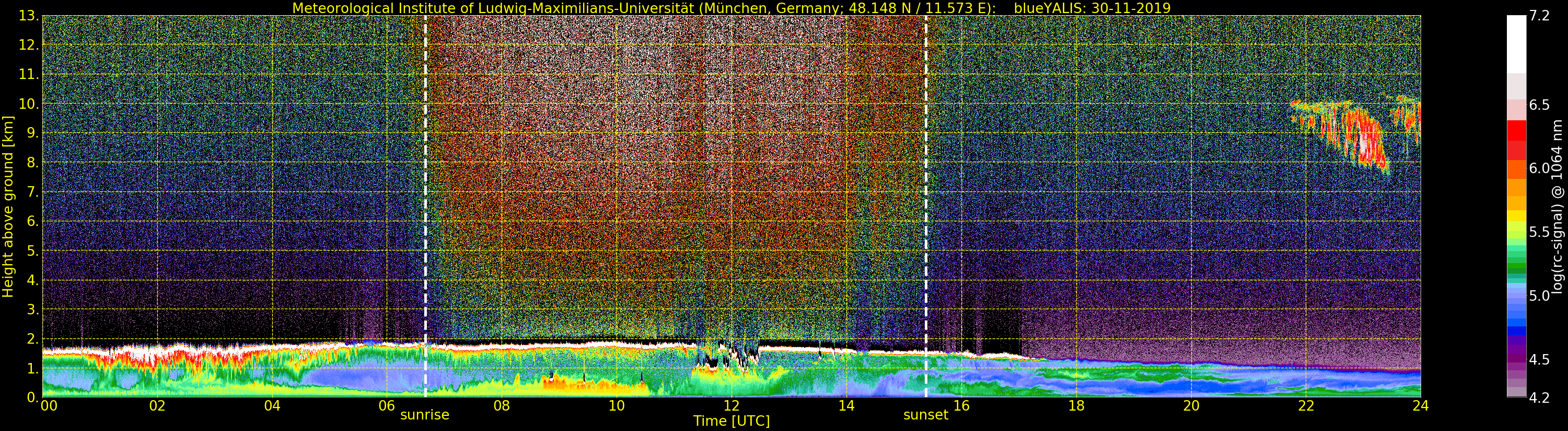Click the '1.' tick on the height axis
This screenshot has height=431, width=1568.
(x=32, y=368)
